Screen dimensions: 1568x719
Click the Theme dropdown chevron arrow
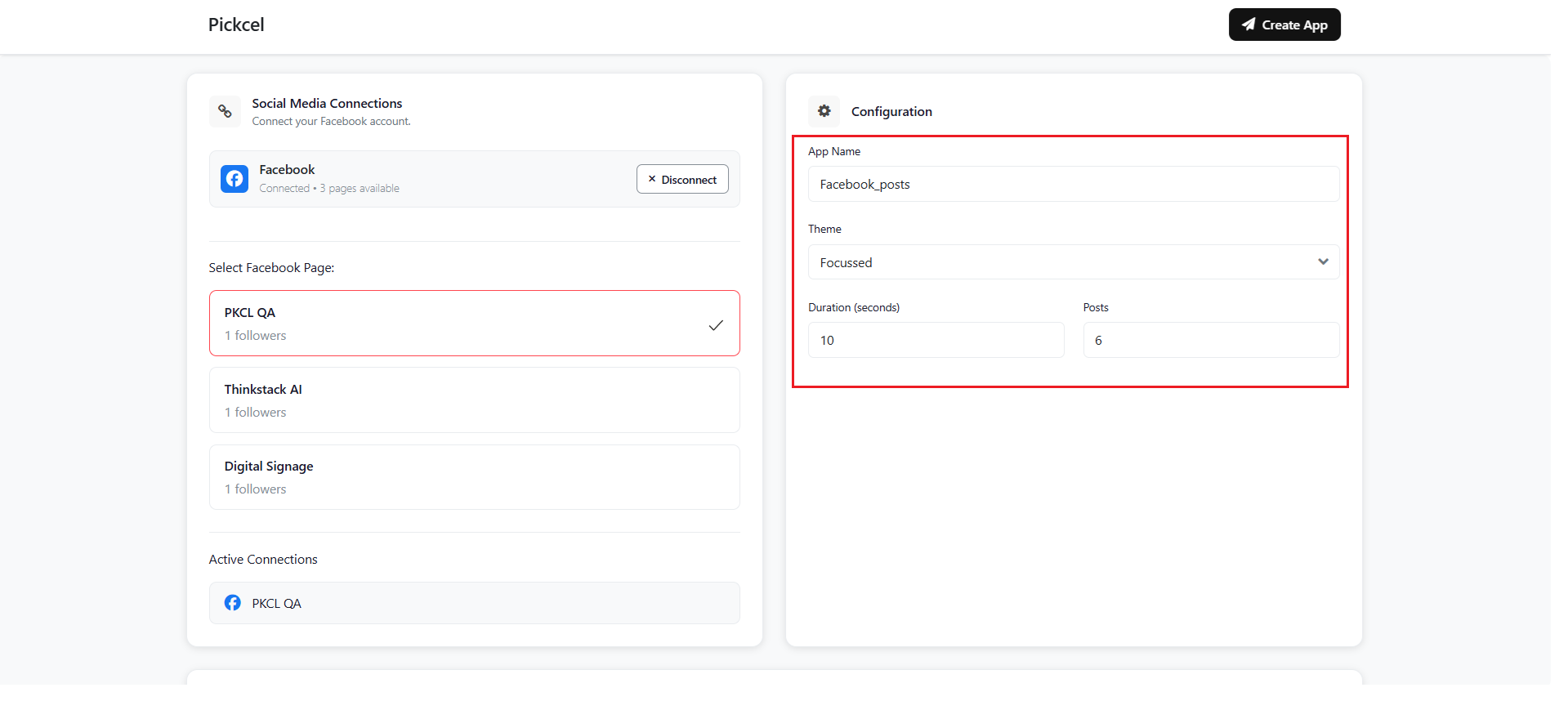coord(1323,262)
